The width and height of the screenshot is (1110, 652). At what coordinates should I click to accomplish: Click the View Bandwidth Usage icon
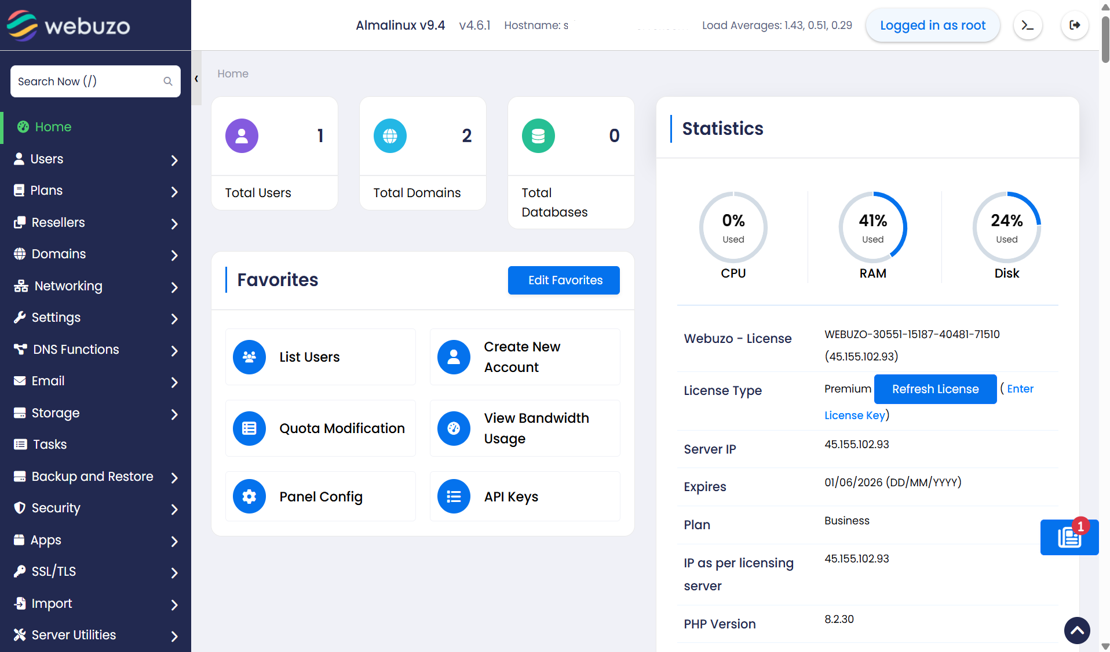point(453,428)
